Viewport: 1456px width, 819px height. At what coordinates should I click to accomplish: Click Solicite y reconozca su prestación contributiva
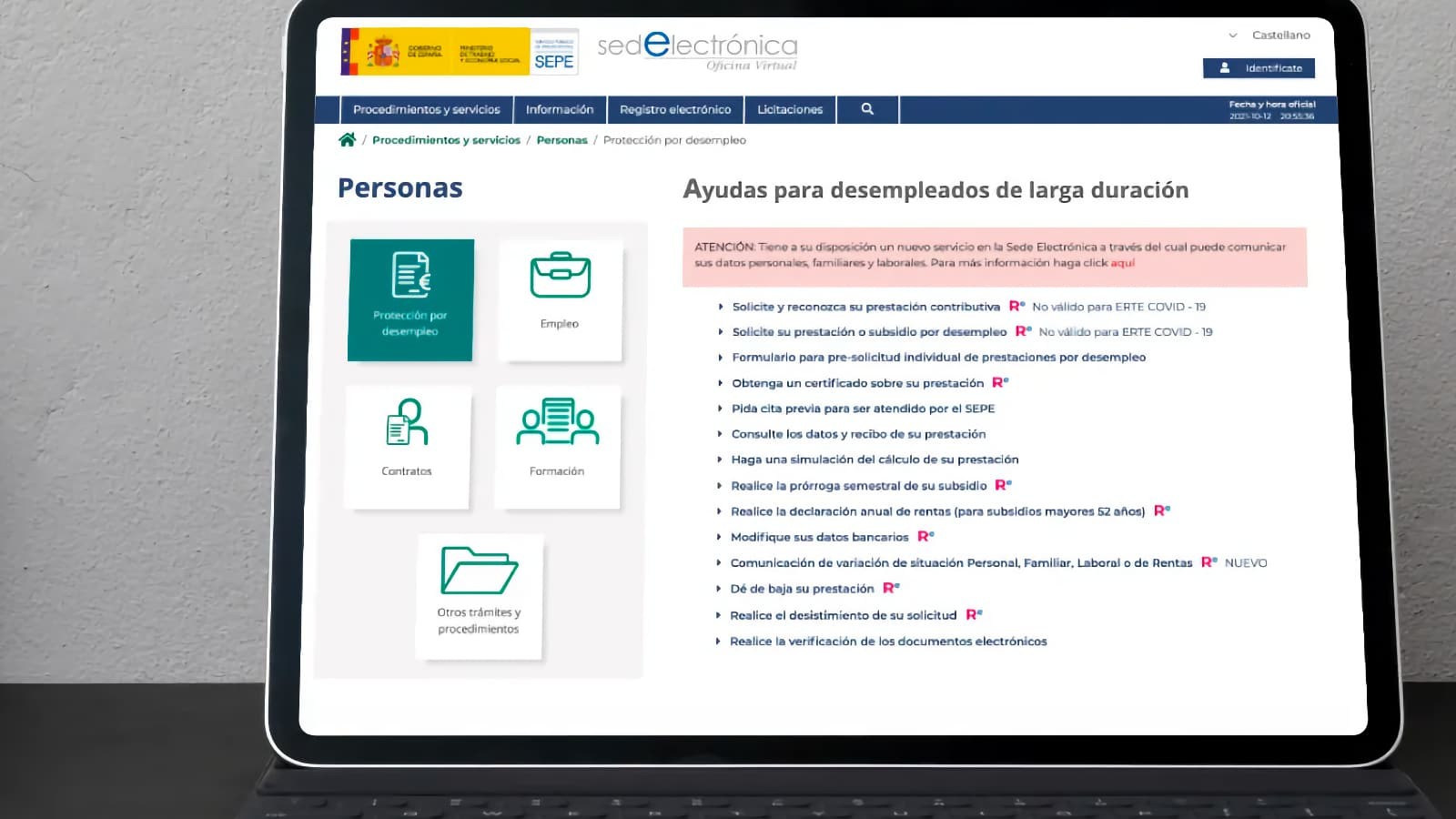(865, 307)
